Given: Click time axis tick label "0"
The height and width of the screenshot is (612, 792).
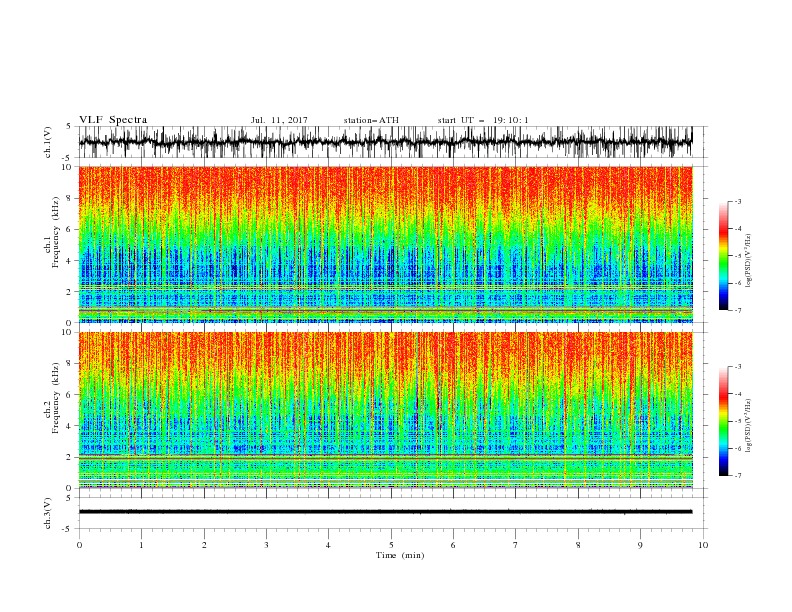Looking at the screenshot, I should [x=79, y=545].
